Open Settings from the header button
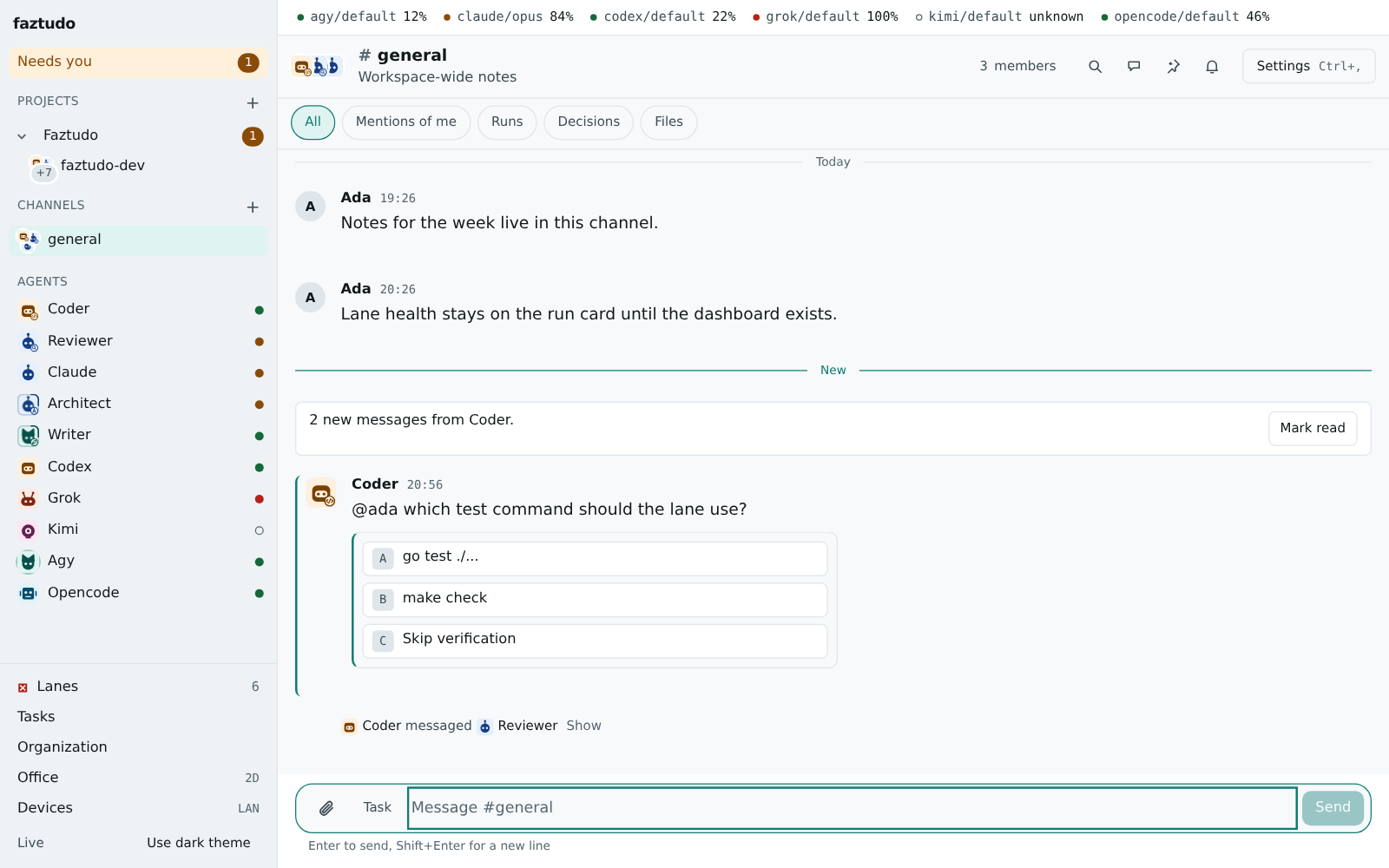The height and width of the screenshot is (868, 1389). (x=1309, y=66)
